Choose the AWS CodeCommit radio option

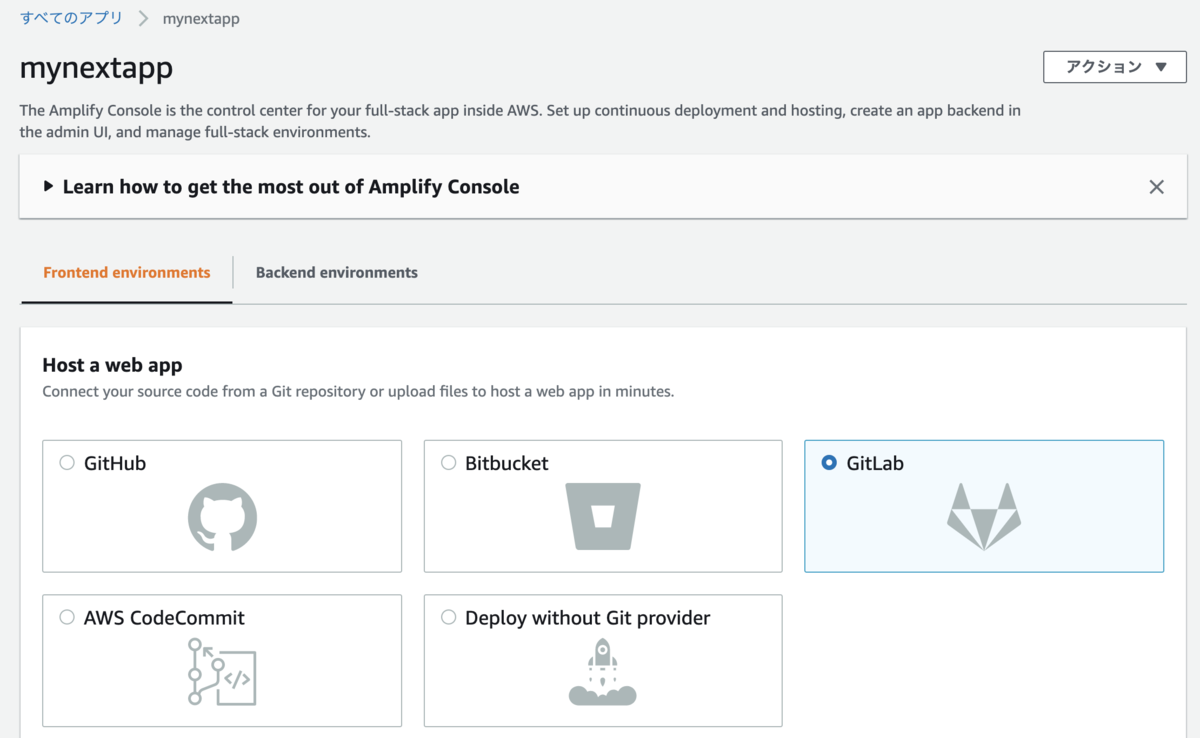tap(67, 618)
